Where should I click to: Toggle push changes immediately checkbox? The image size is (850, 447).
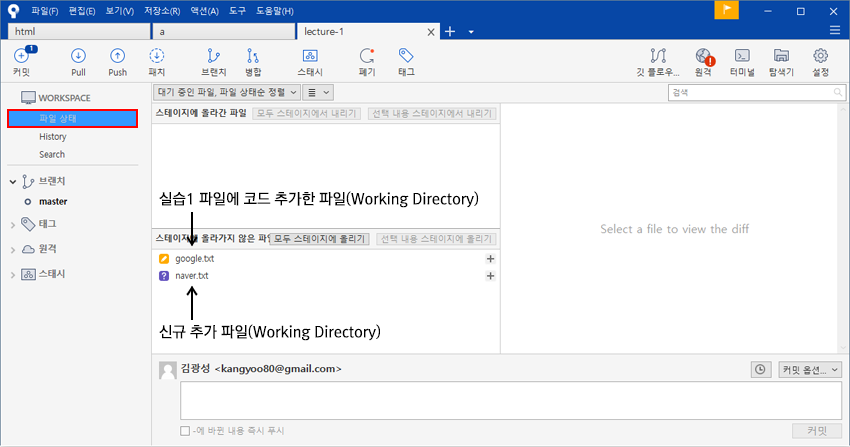185,431
